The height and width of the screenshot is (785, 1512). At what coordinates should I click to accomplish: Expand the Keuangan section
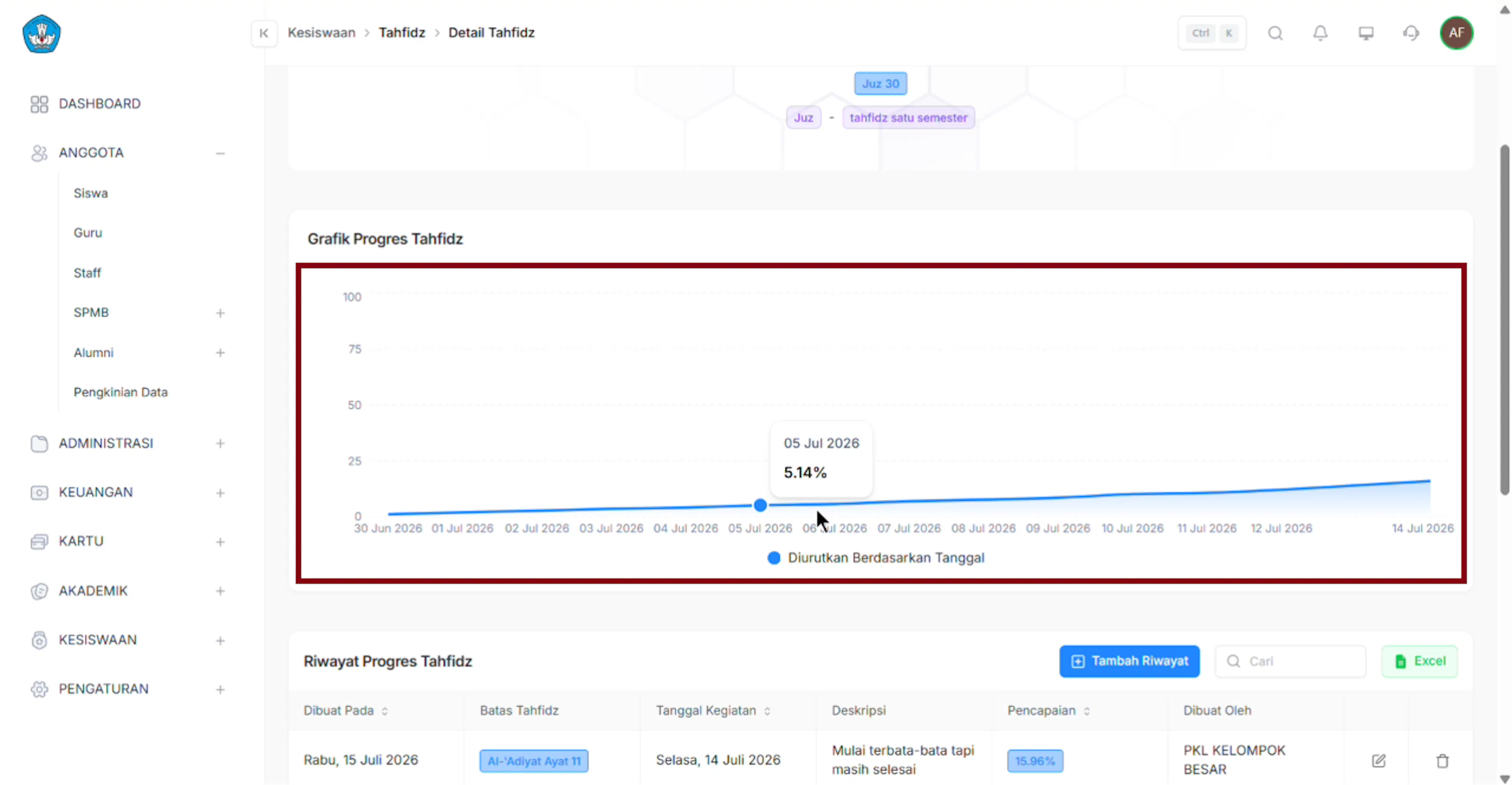(x=220, y=493)
